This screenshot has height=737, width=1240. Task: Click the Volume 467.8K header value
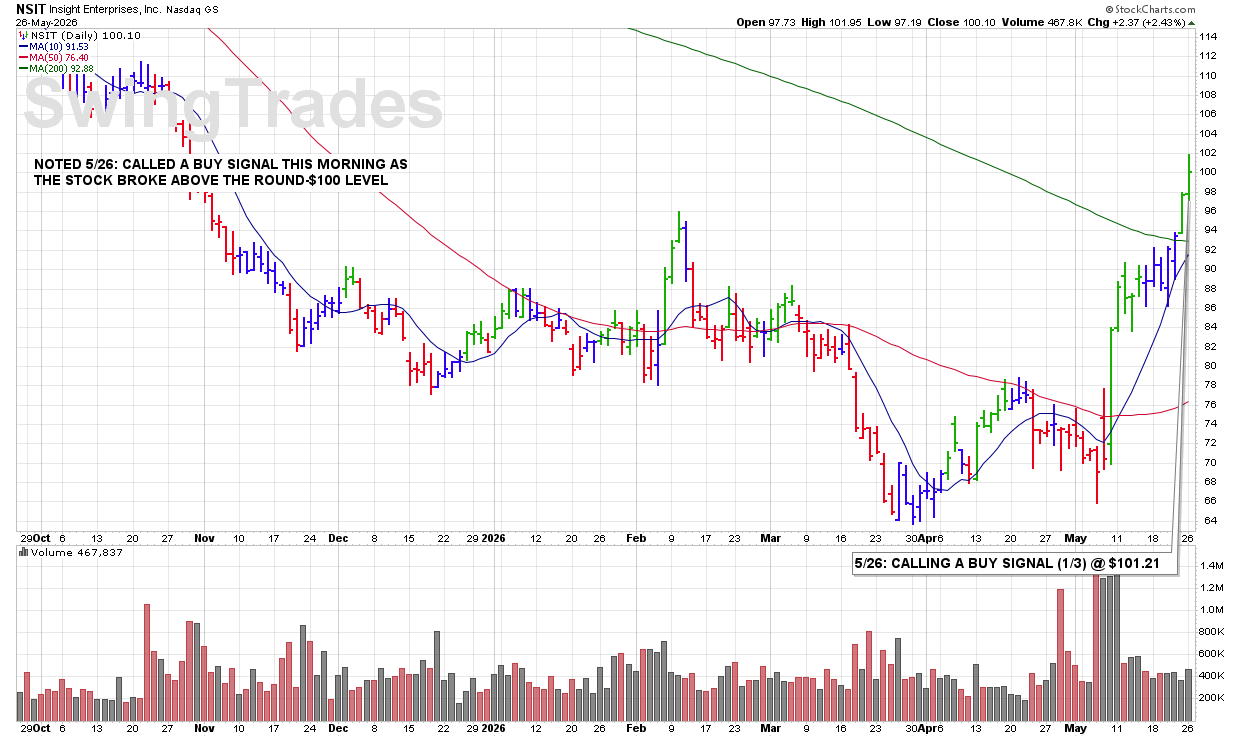tap(1041, 22)
